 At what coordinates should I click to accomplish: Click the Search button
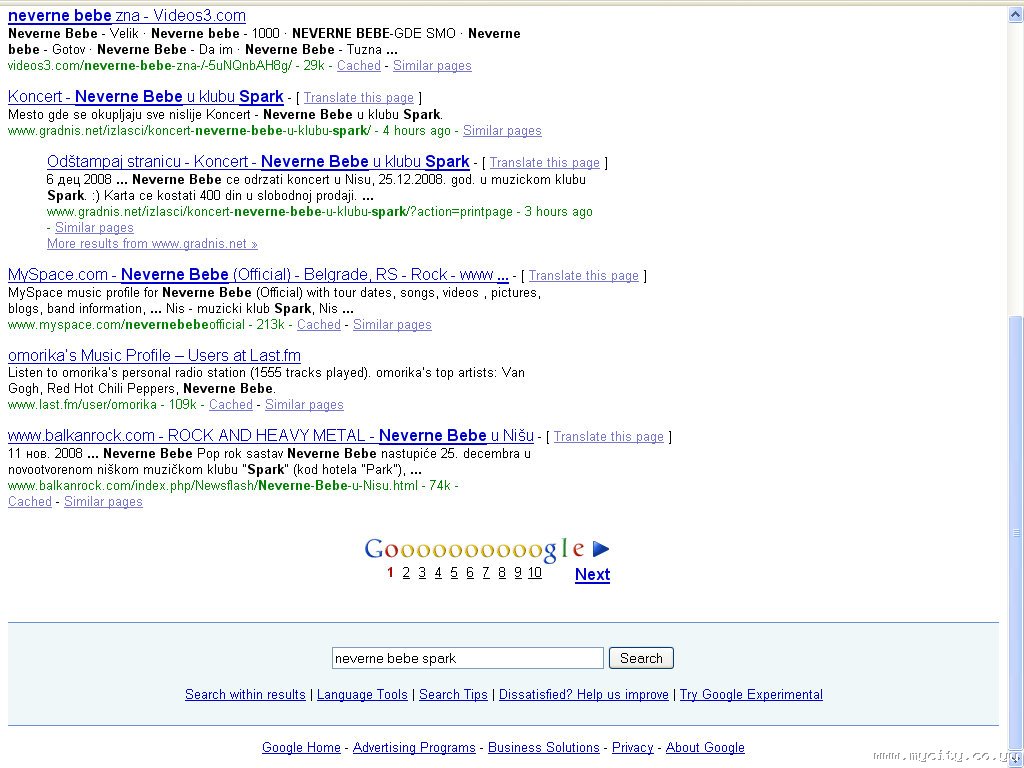click(641, 658)
